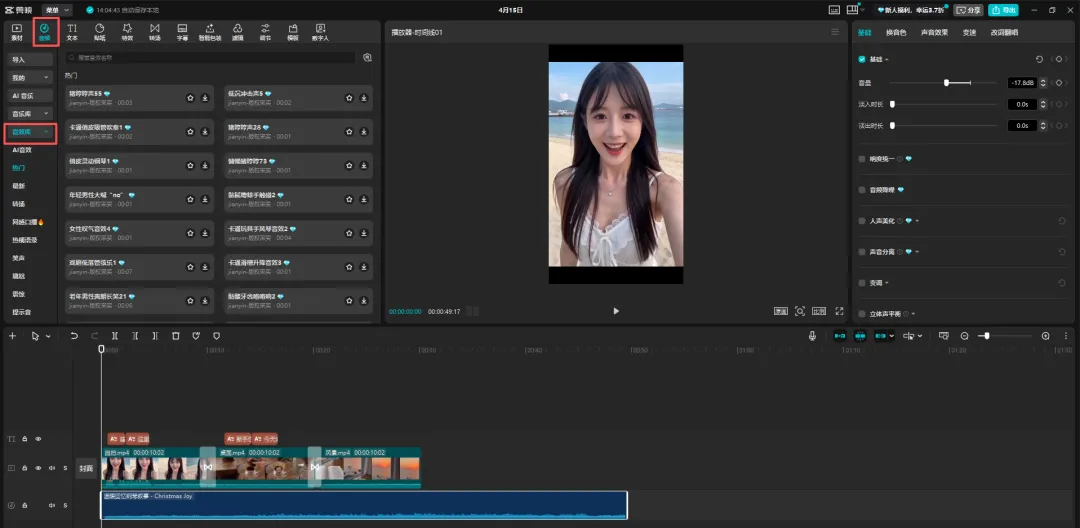Play the video in the preview player

(616, 311)
